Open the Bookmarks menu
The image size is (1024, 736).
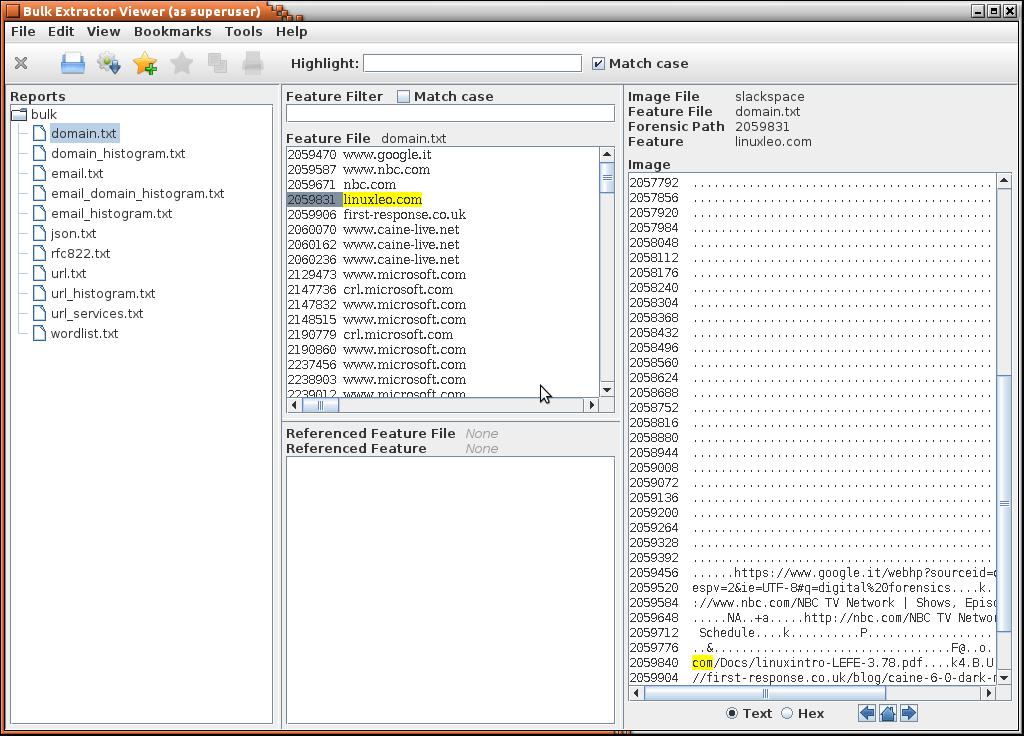(172, 31)
